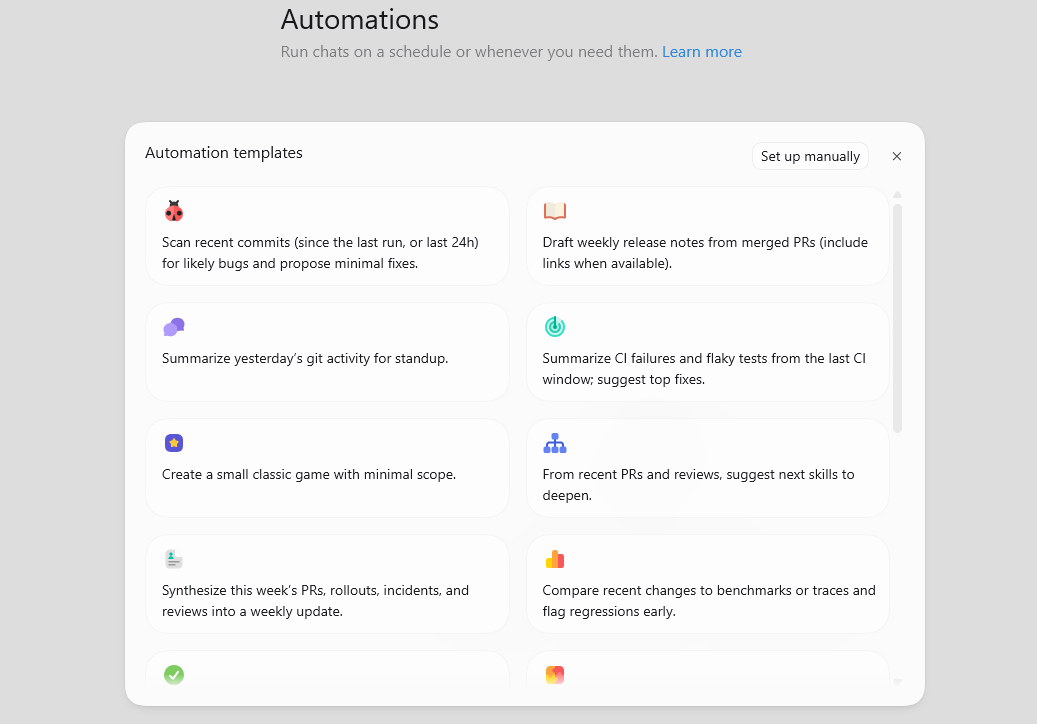Click the document weekly update icon
Image resolution: width=1037 pixels, height=724 pixels.
[x=174, y=559]
